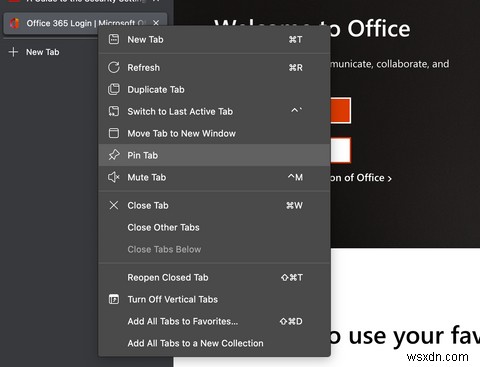The width and height of the screenshot is (480, 367).
Task: Click the ⌘T shortcut label next to New Tab
Action: [x=295, y=40]
